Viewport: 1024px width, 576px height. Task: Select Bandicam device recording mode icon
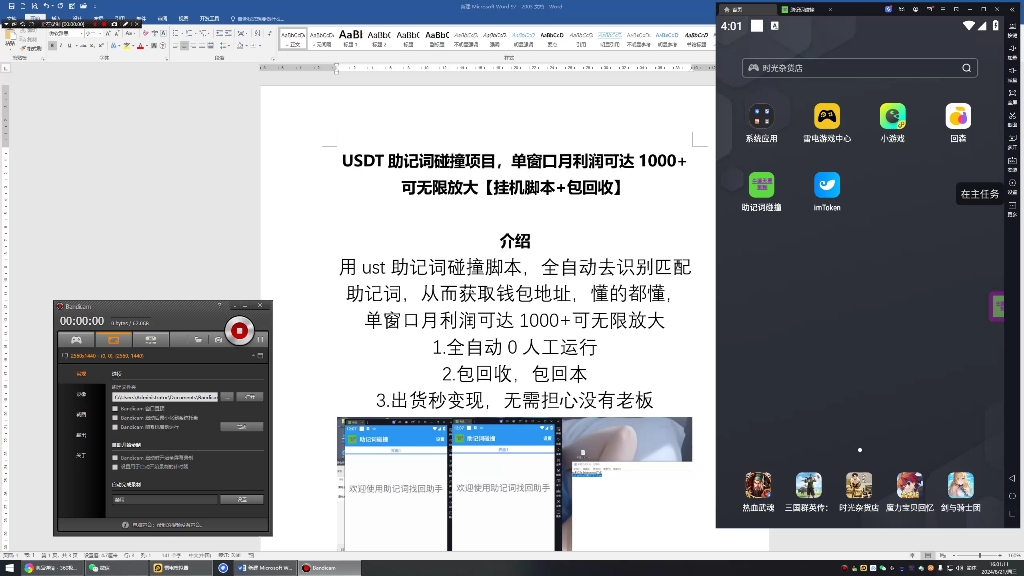(x=151, y=340)
